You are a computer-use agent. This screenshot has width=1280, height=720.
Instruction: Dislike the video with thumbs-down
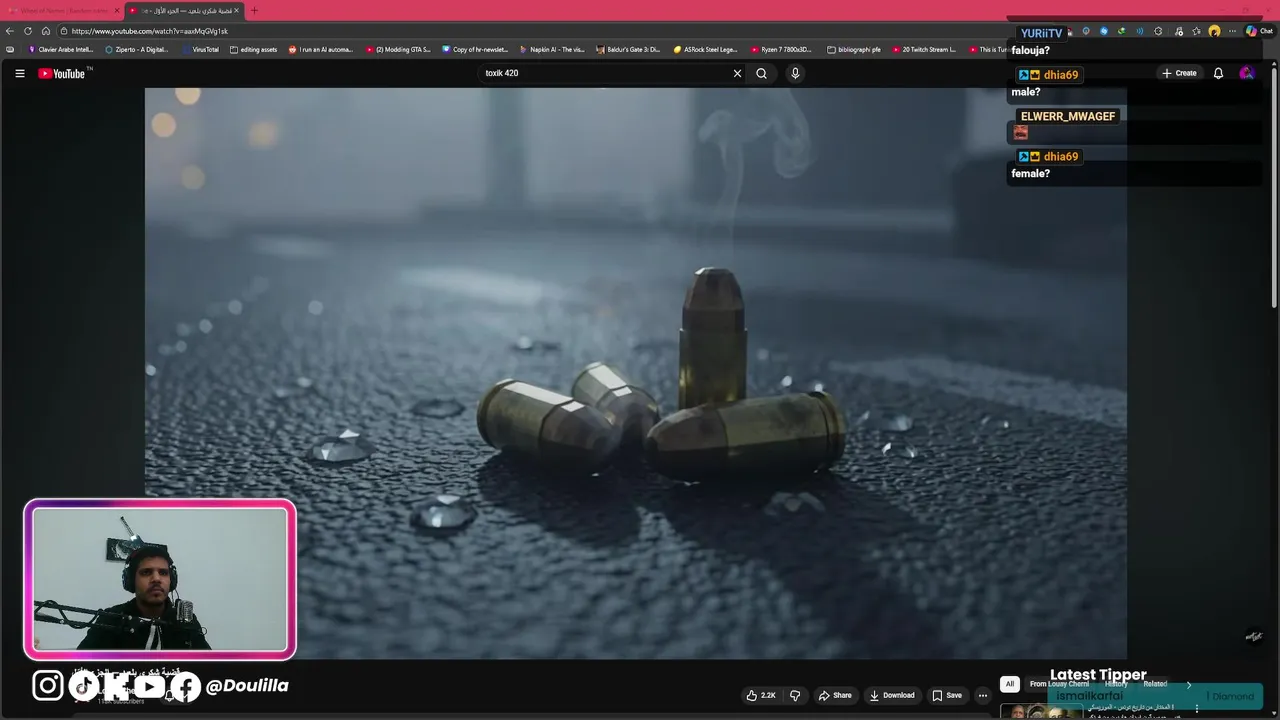pos(795,695)
